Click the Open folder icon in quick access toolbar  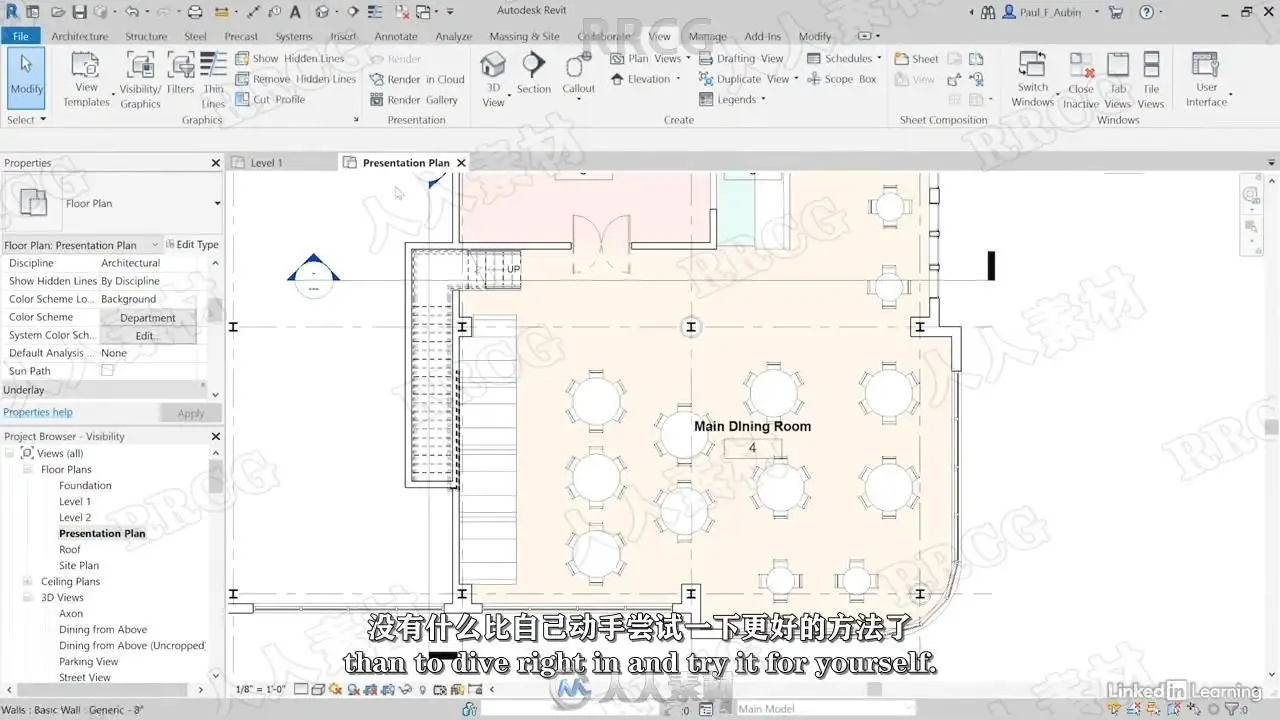[56, 12]
